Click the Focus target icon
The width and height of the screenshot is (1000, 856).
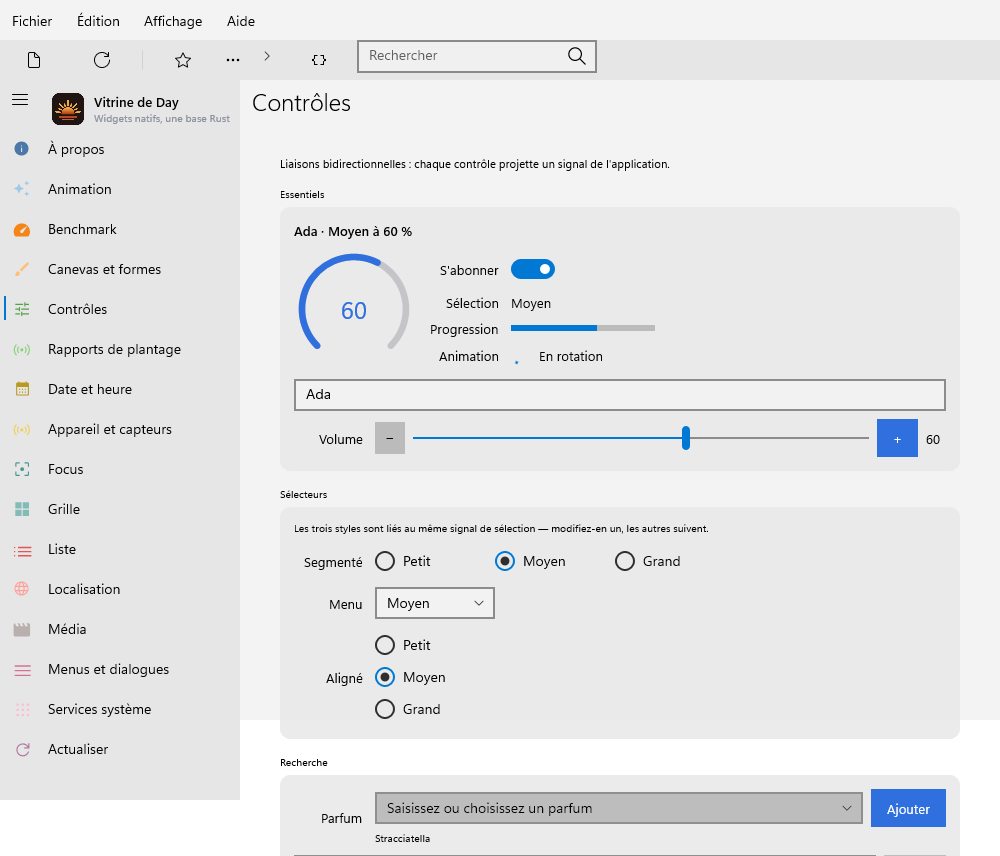tap(22, 469)
